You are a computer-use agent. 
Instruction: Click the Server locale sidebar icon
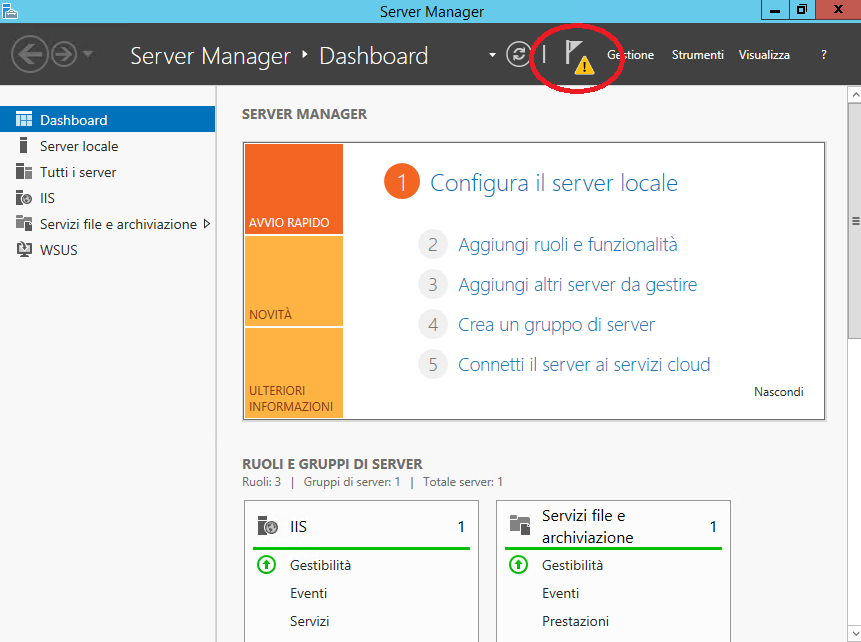[23, 146]
